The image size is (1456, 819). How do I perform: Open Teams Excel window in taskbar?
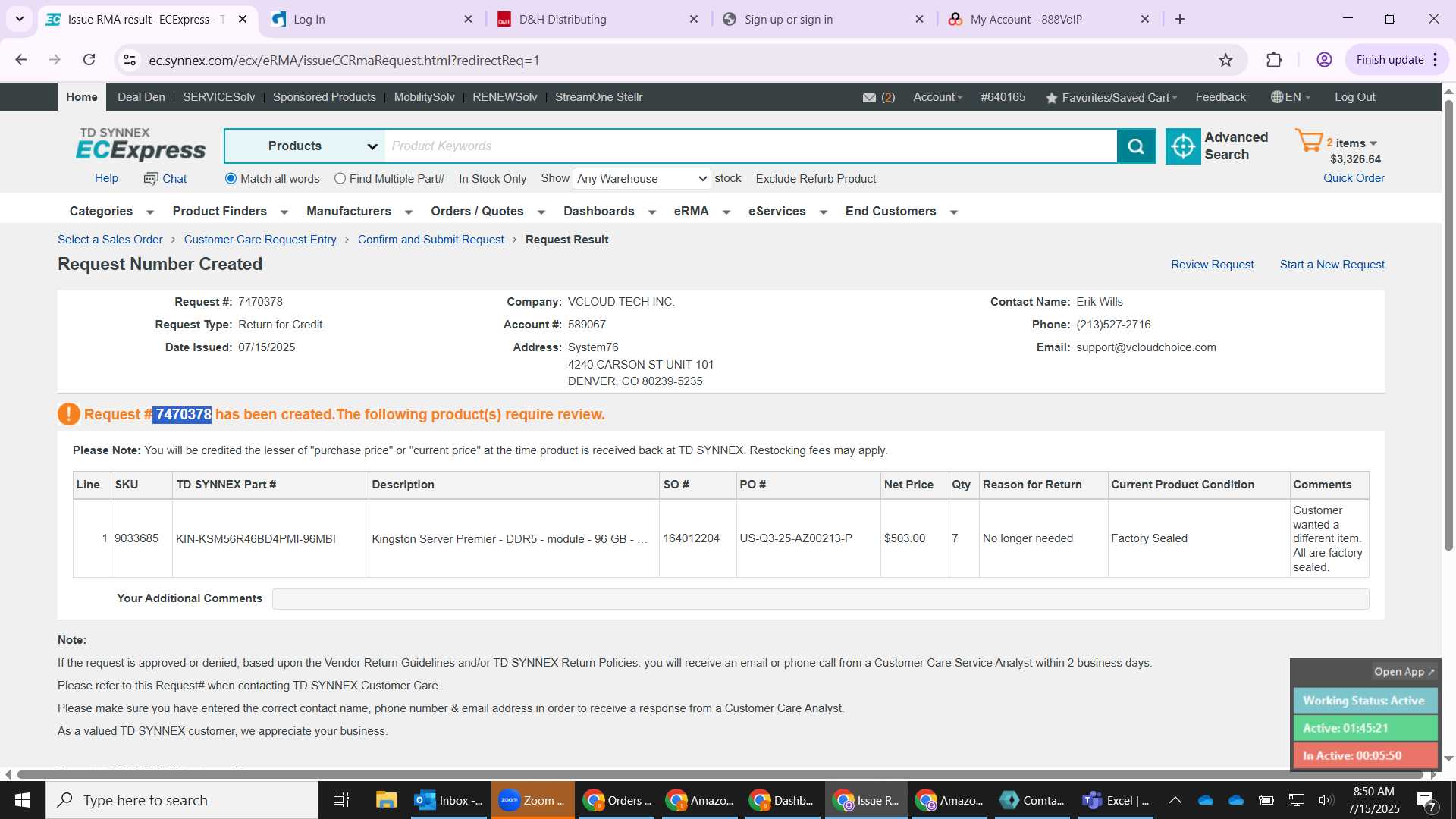point(1116,800)
